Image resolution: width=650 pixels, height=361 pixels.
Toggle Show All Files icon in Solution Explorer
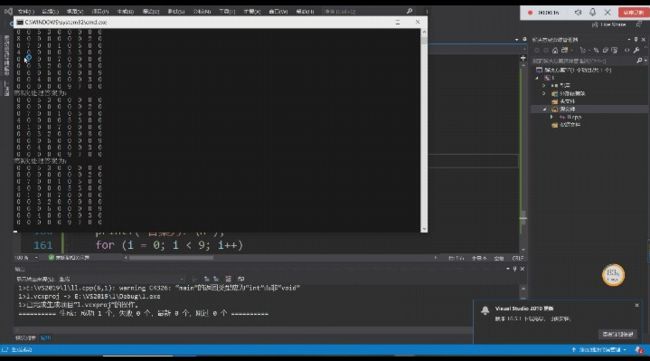(614, 50)
